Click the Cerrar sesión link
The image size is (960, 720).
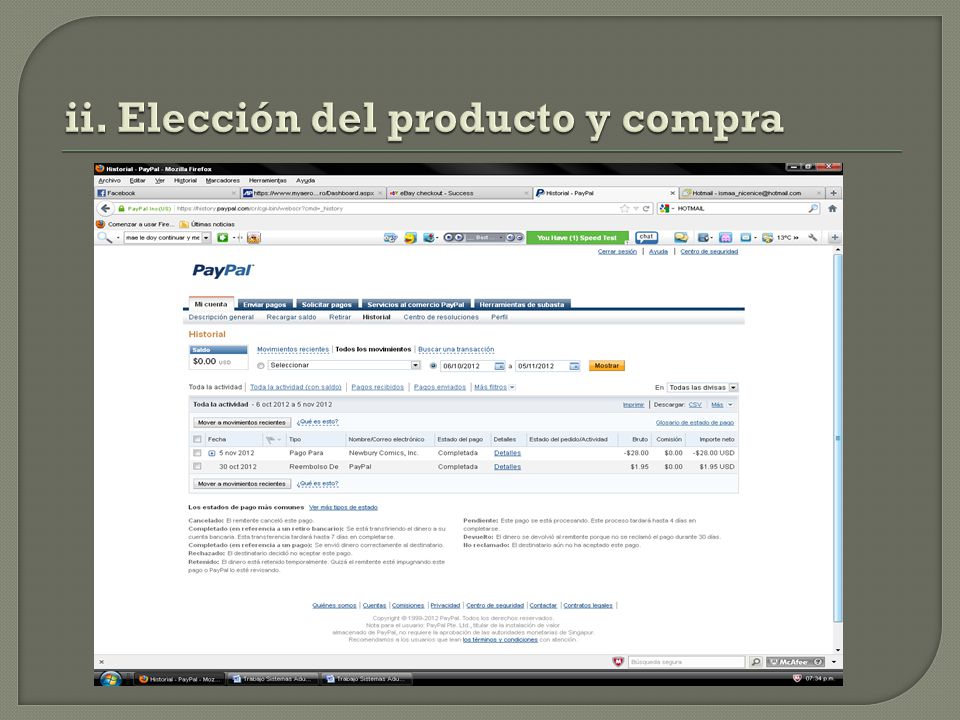point(617,252)
